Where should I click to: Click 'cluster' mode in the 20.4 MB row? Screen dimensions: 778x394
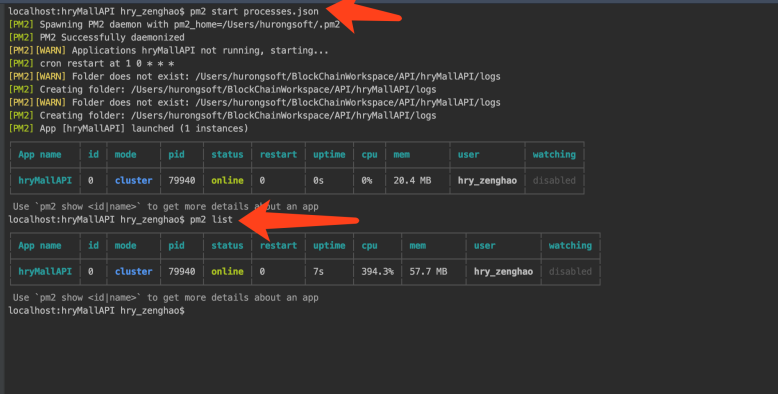[x=133, y=181]
